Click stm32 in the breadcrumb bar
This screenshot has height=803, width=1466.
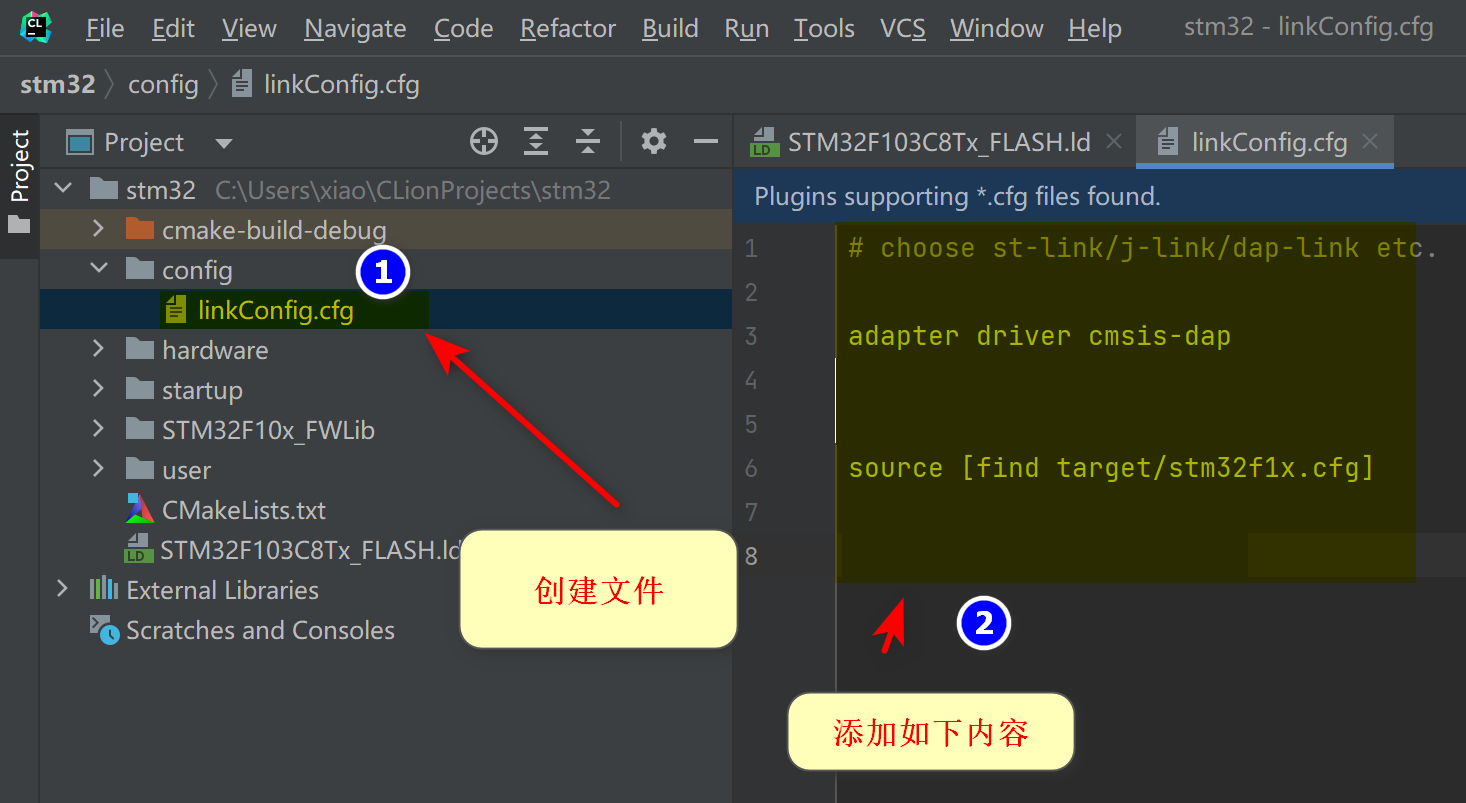pyautogui.click(x=58, y=84)
